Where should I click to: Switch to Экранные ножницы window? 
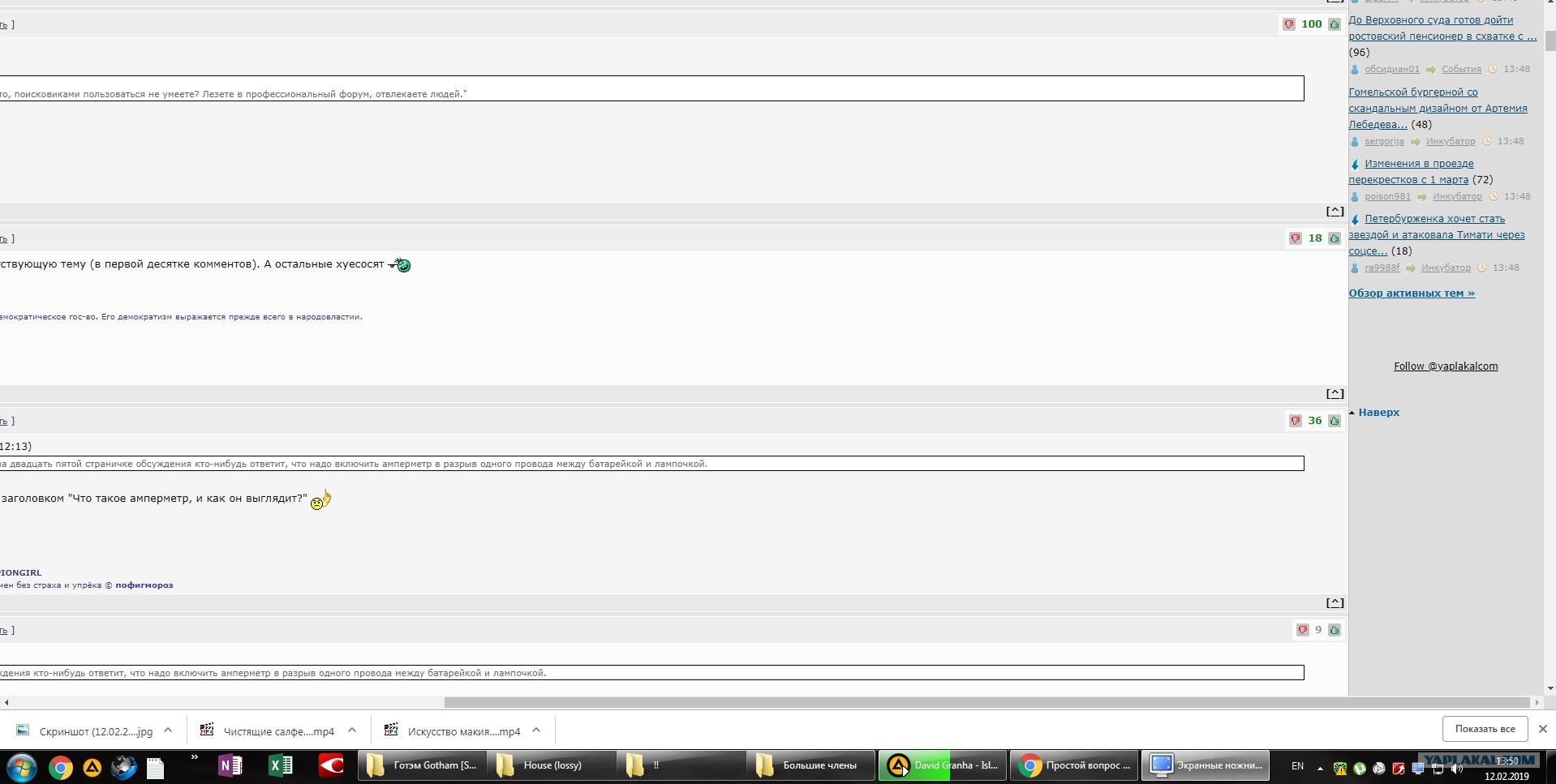[x=1206, y=765]
